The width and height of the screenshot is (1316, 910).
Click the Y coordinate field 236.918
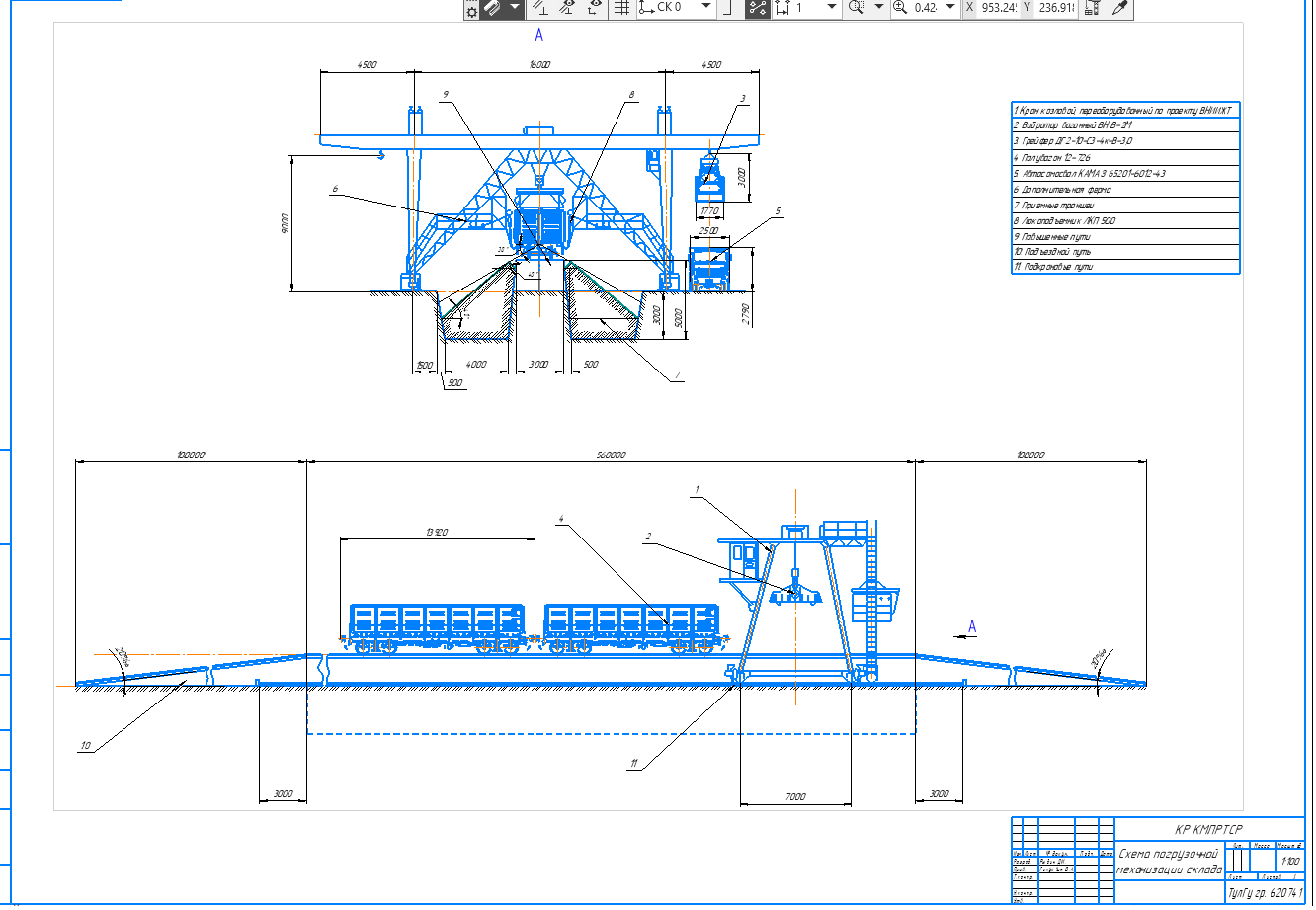click(1057, 8)
